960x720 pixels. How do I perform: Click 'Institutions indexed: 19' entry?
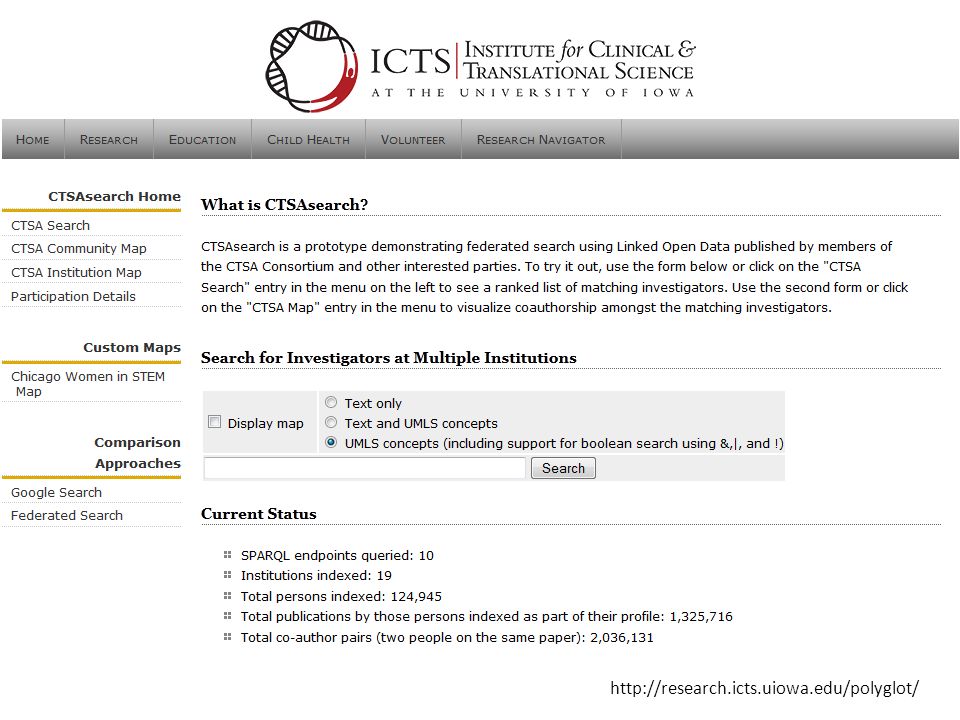tap(316, 576)
